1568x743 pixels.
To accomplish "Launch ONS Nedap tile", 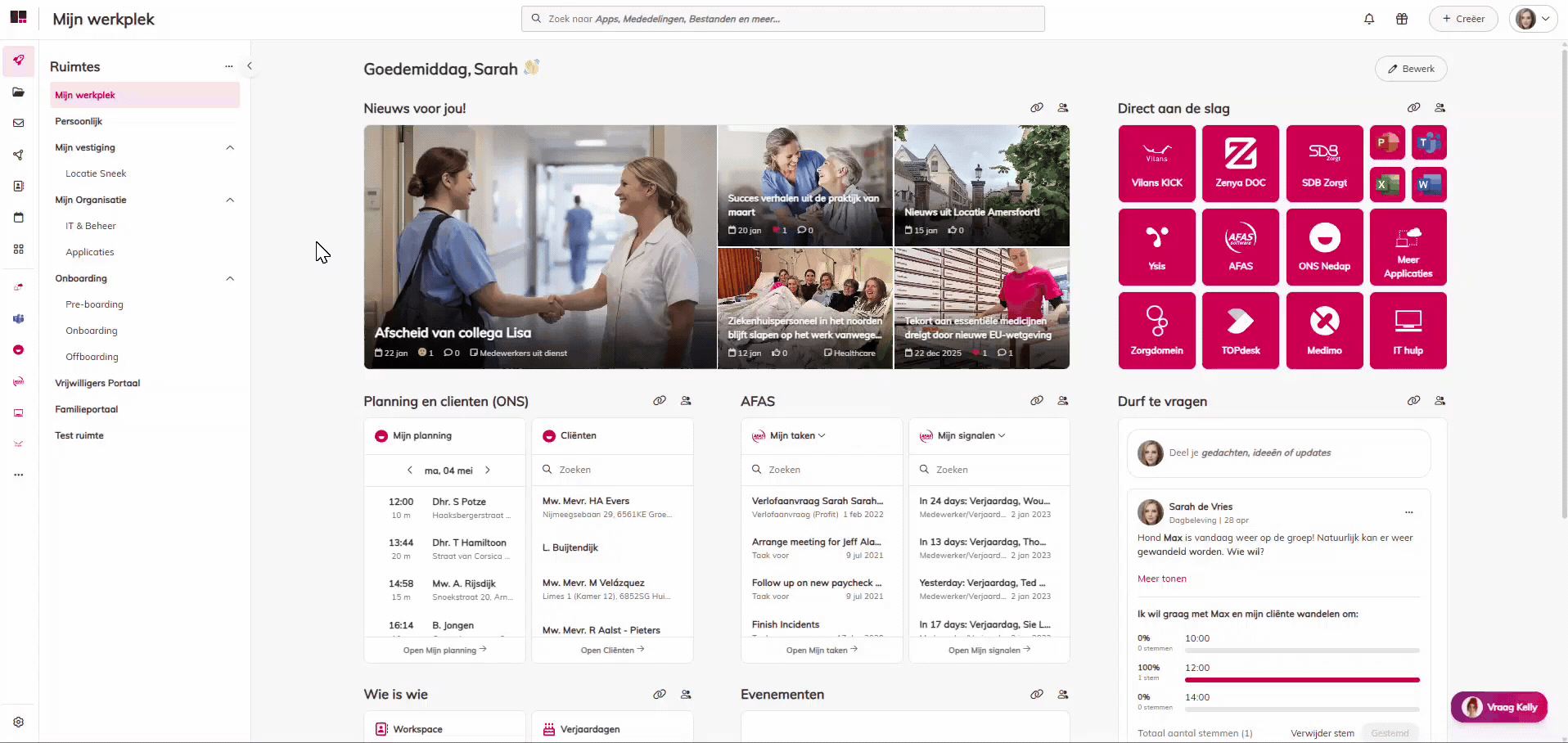I will click(x=1324, y=247).
